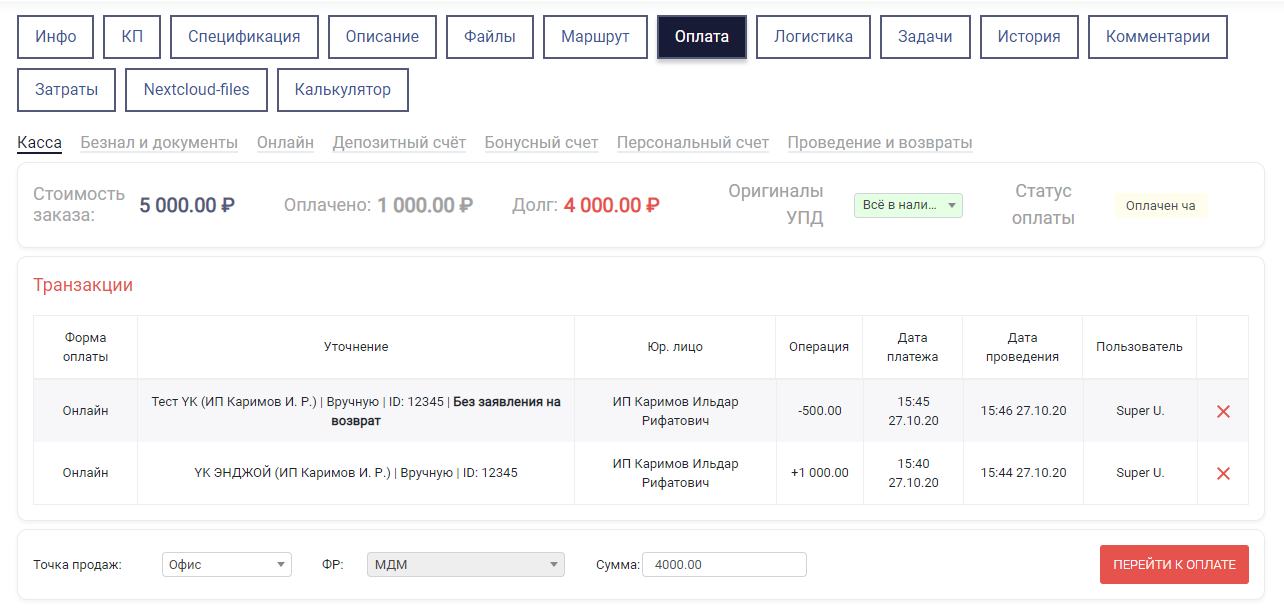Click the ПЕРЕЙТИ К ОПЛАТЕ button

coord(1174,565)
